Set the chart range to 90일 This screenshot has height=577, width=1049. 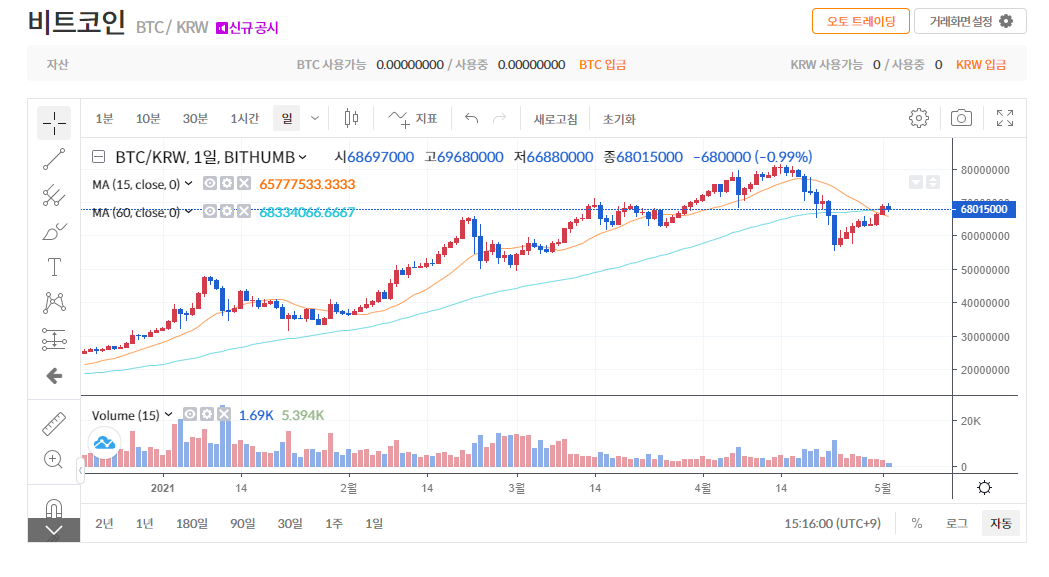tap(242, 523)
